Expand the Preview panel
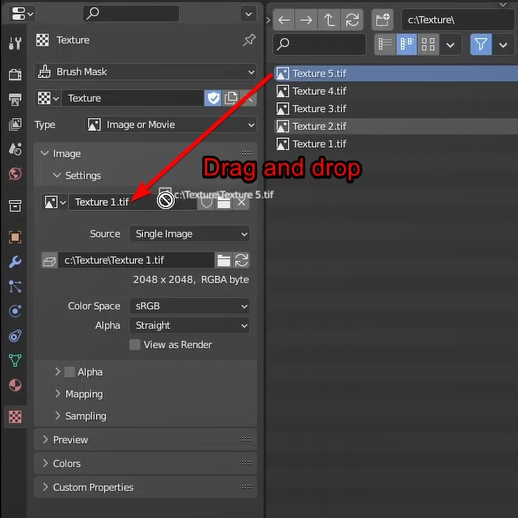518x518 pixels. 45,440
